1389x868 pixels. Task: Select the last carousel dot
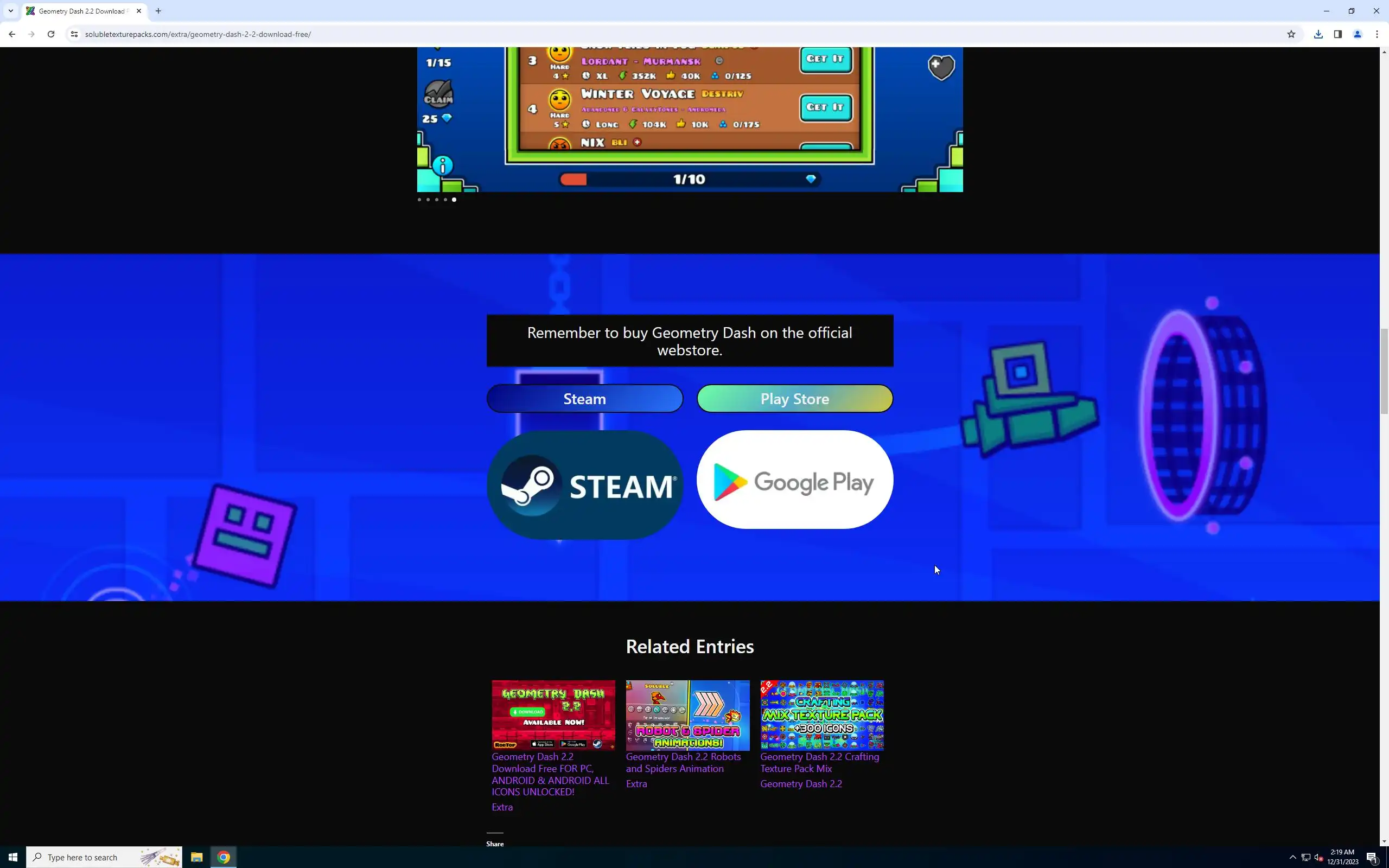click(454, 200)
